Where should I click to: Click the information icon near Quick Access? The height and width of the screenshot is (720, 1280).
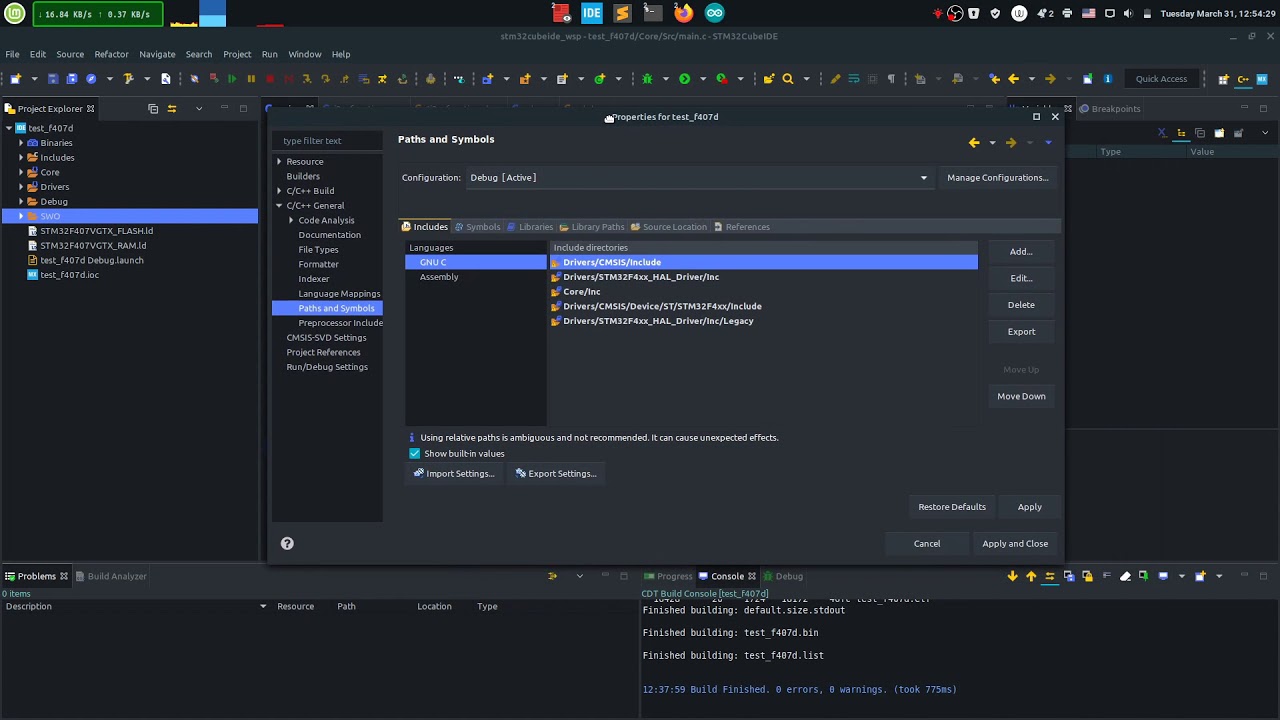[1107, 79]
